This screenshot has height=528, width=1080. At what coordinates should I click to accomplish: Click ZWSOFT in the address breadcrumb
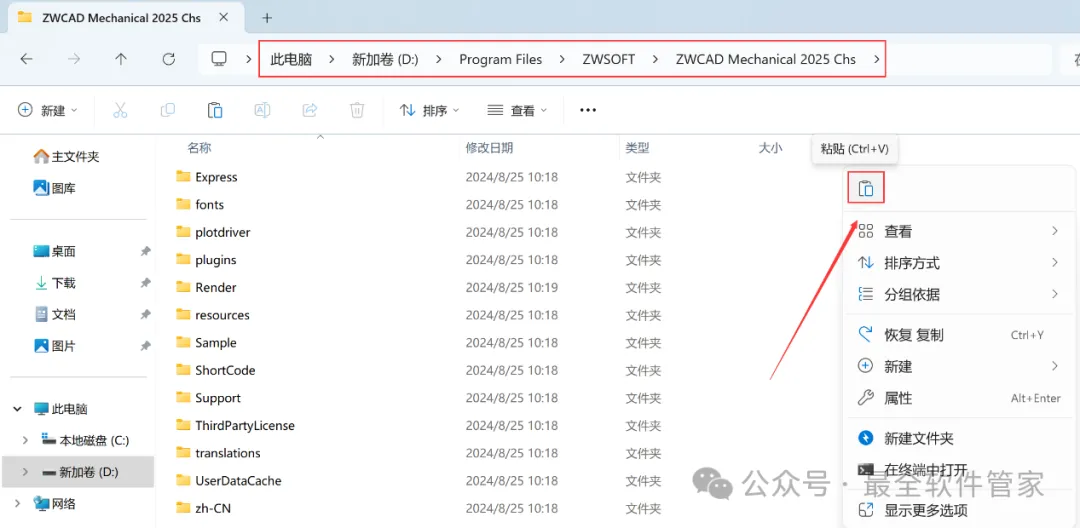click(x=609, y=59)
